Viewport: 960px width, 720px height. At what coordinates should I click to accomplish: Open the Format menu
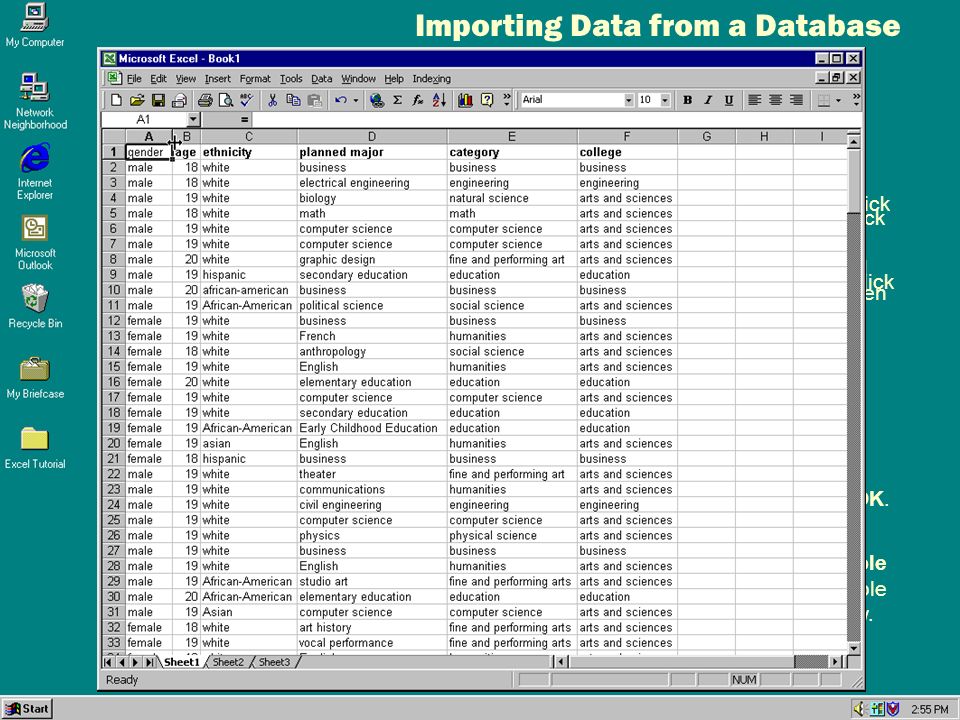click(255, 78)
